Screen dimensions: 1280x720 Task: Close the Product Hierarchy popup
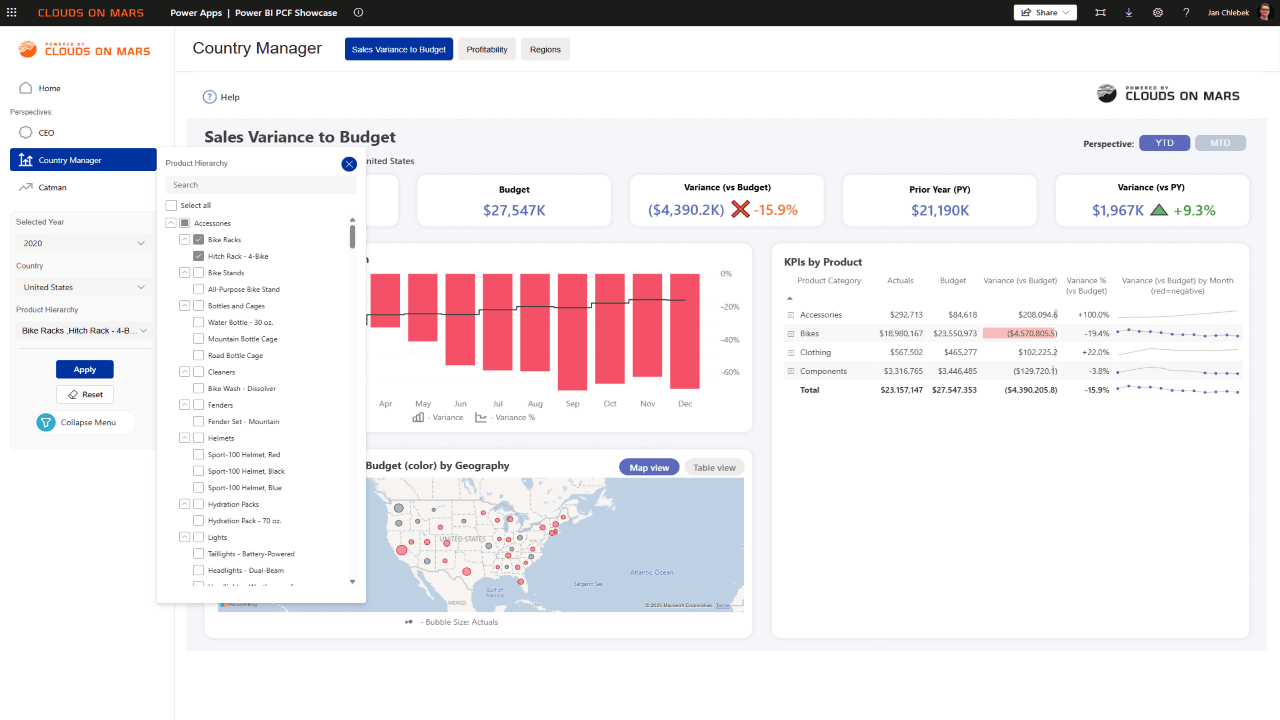point(349,164)
